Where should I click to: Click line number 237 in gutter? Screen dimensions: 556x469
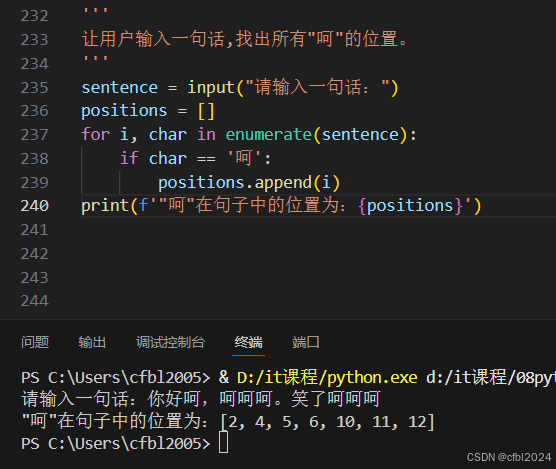pos(34,135)
